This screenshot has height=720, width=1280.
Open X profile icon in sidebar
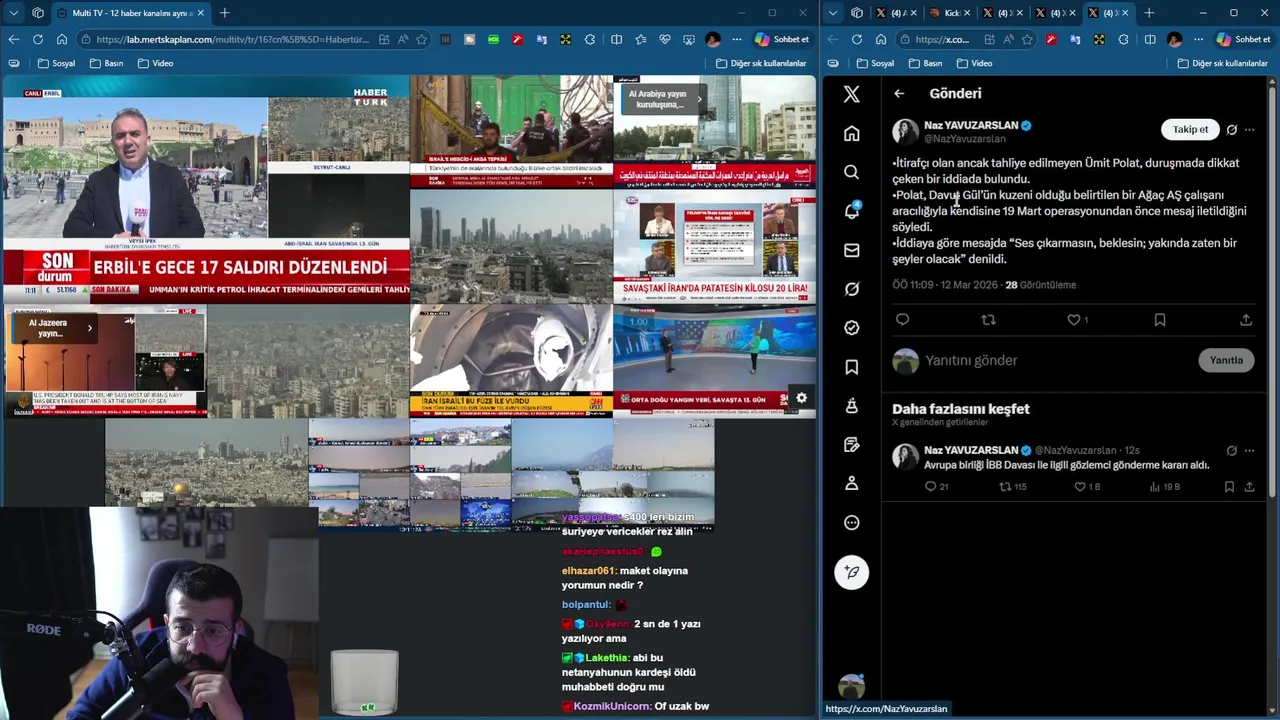pos(851,483)
